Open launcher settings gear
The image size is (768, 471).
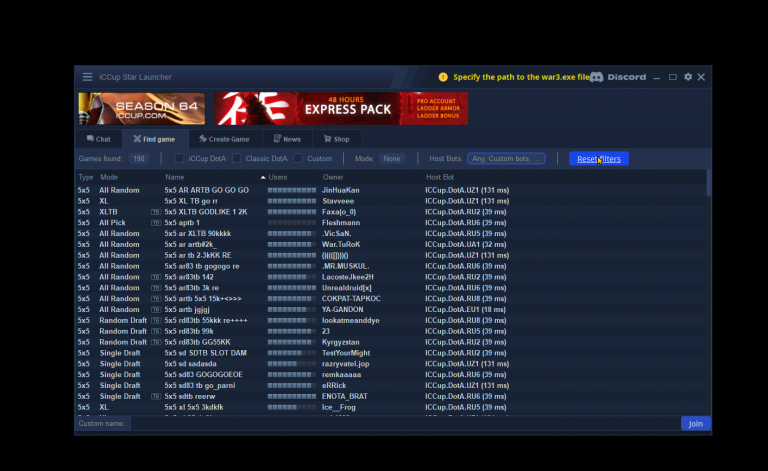click(x=688, y=77)
